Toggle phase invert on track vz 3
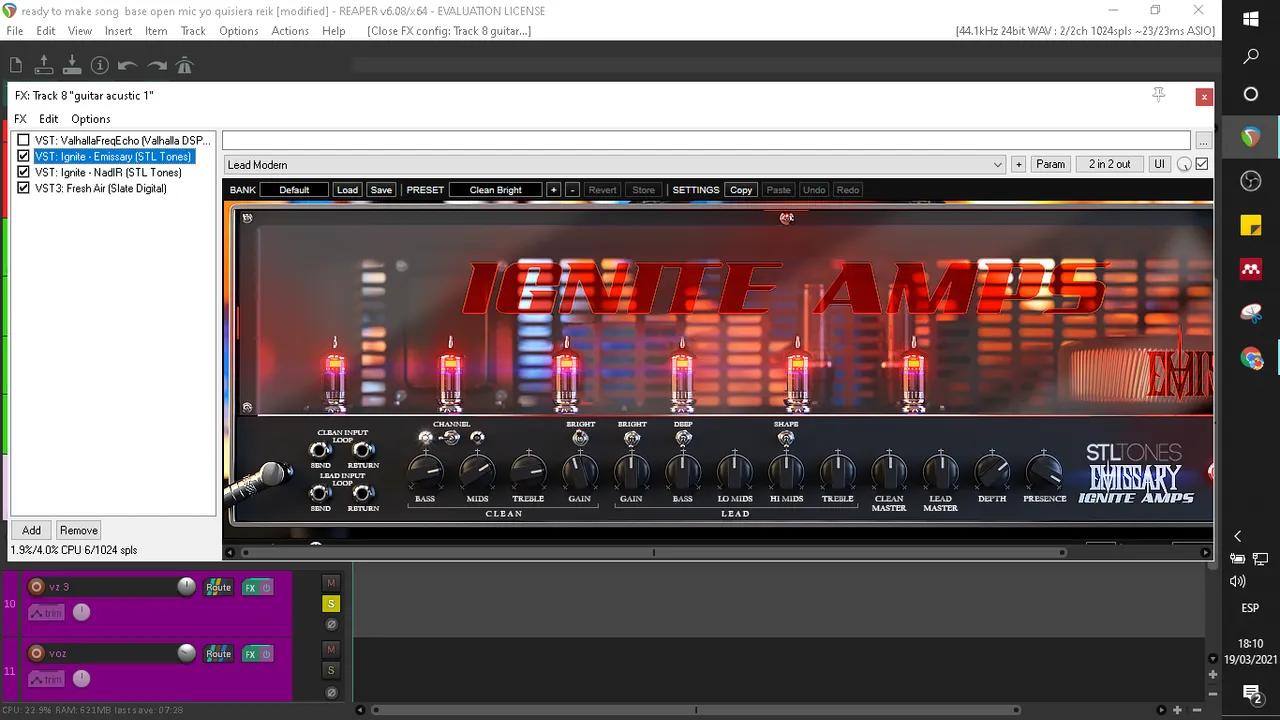1280x720 pixels. coord(331,625)
